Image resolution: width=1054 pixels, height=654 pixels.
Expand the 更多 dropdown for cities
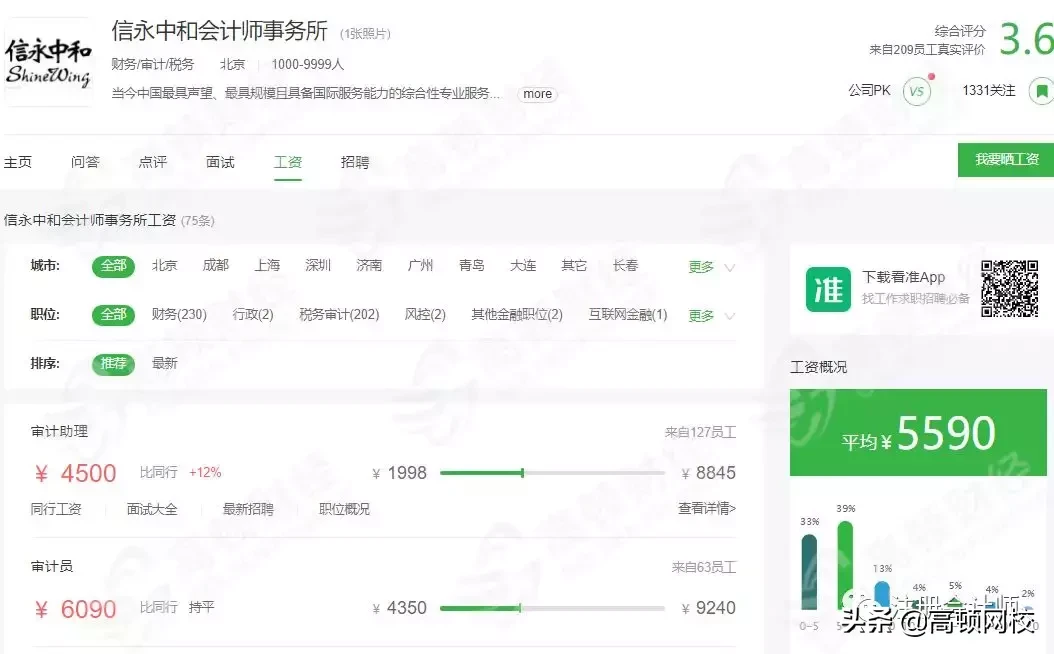pyautogui.click(x=700, y=265)
